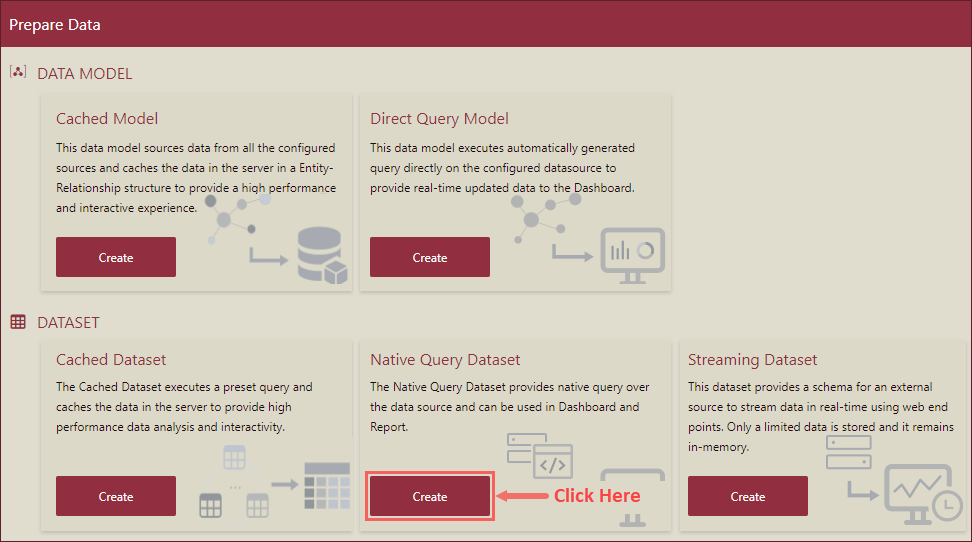Image resolution: width=972 pixels, height=542 pixels.
Task: Click the Prepare Data header title
Action: pyautogui.click(x=55, y=25)
